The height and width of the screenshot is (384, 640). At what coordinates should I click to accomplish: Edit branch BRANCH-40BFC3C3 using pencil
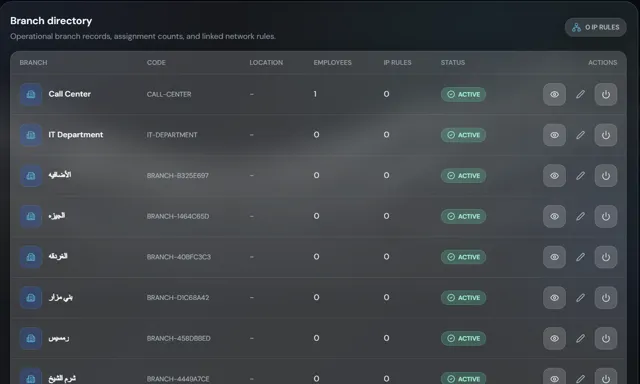pyautogui.click(x=580, y=257)
